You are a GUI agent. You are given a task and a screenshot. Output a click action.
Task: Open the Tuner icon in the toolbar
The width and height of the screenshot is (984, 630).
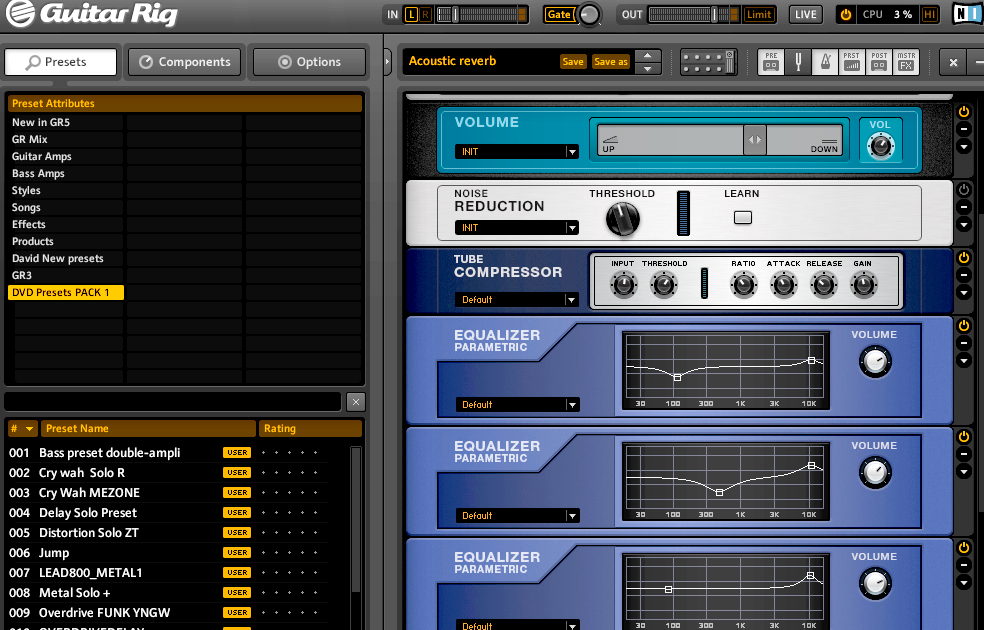(x=800, y=62)
